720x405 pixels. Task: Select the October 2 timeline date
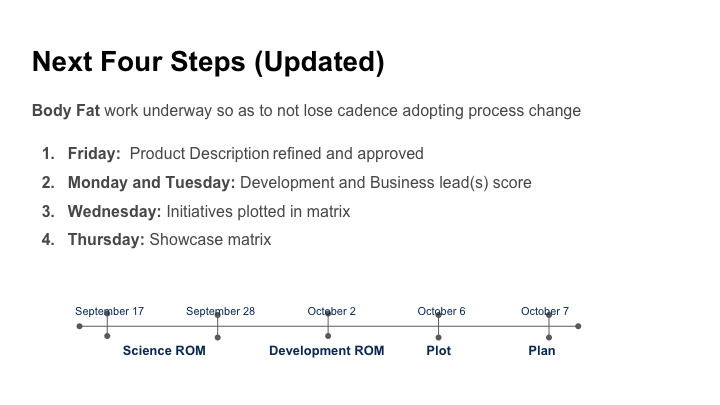[x=331, y=311]
